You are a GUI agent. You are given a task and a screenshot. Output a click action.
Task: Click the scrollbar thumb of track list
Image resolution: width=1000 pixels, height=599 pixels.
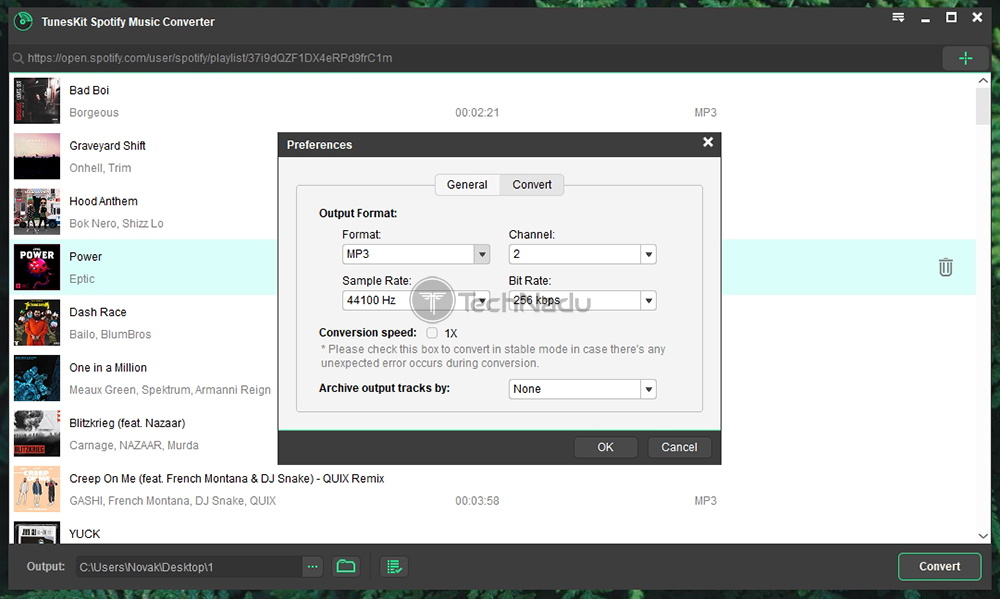[x=983, y=106]
